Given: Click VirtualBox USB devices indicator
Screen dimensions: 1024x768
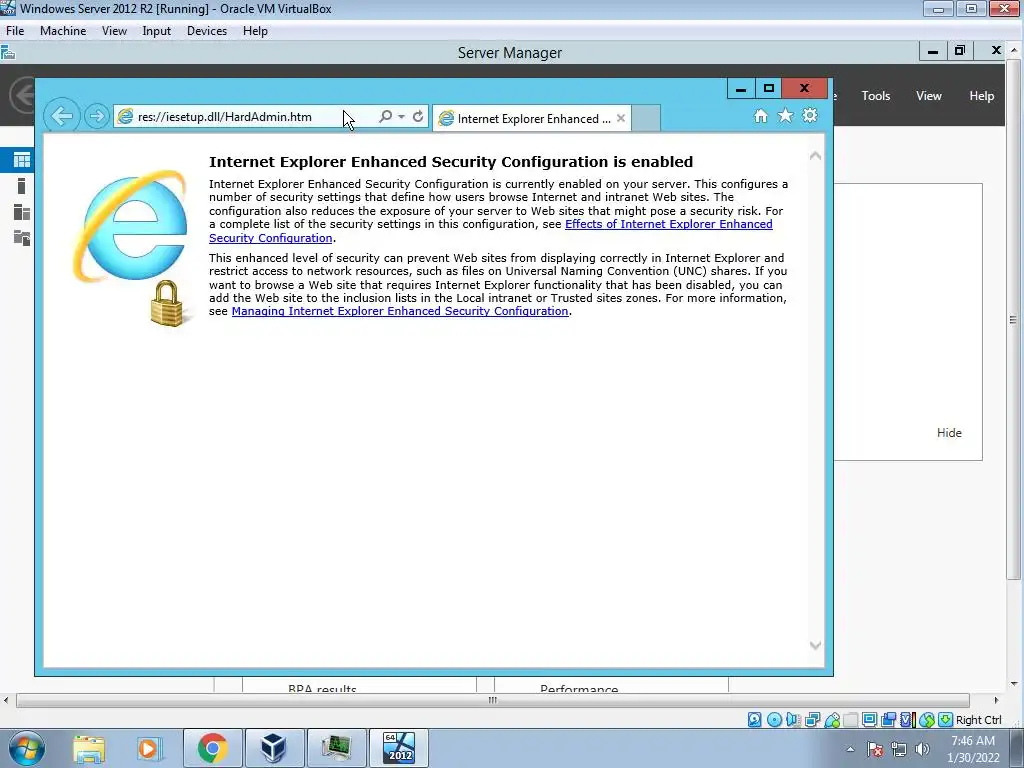Looking at the screenshot, I should point(831,720).
